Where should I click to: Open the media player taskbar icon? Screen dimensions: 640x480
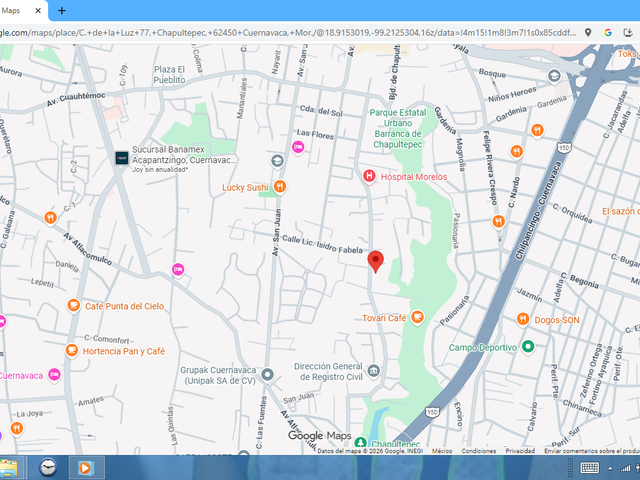pos(87,467)
